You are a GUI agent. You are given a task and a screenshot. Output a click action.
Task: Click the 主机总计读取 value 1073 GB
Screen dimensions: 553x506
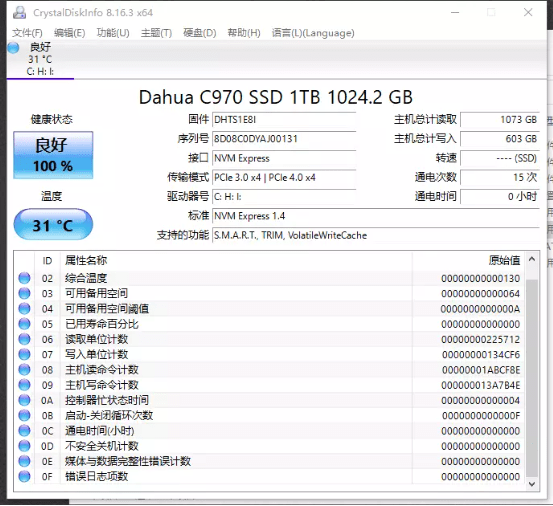click(x=500, y=120)
